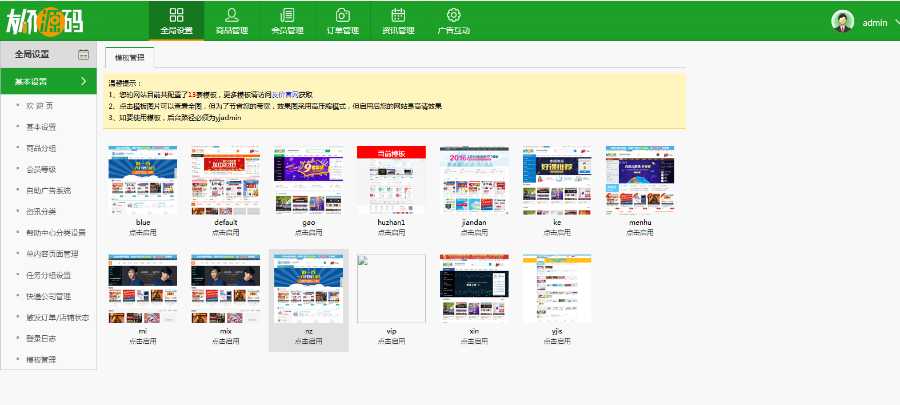Open 资讯管理 calendar icon in top navigation
The height and width of the screenshot is (405, 900).
click(x=398, y=15)
